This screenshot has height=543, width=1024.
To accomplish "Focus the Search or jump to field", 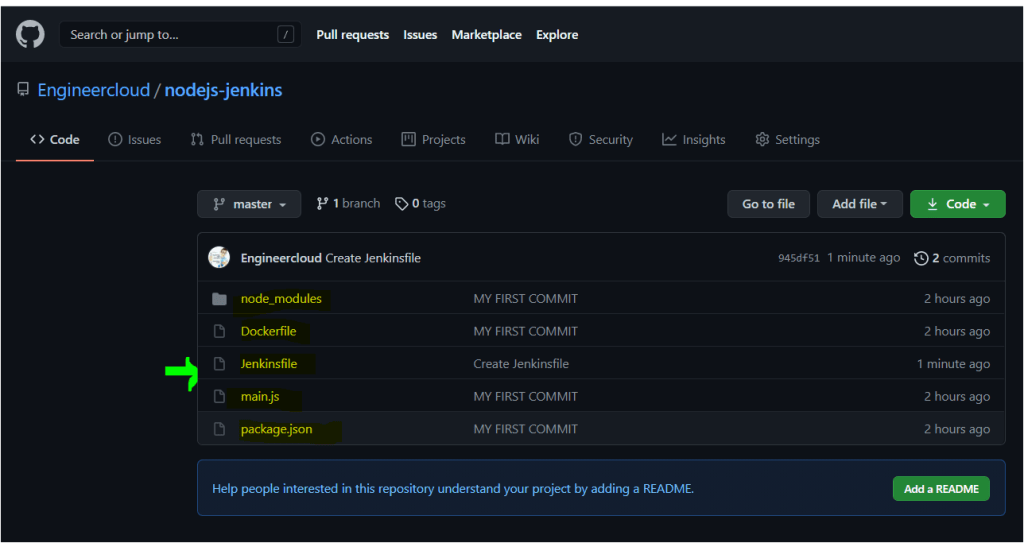I will tap(180, 35).
